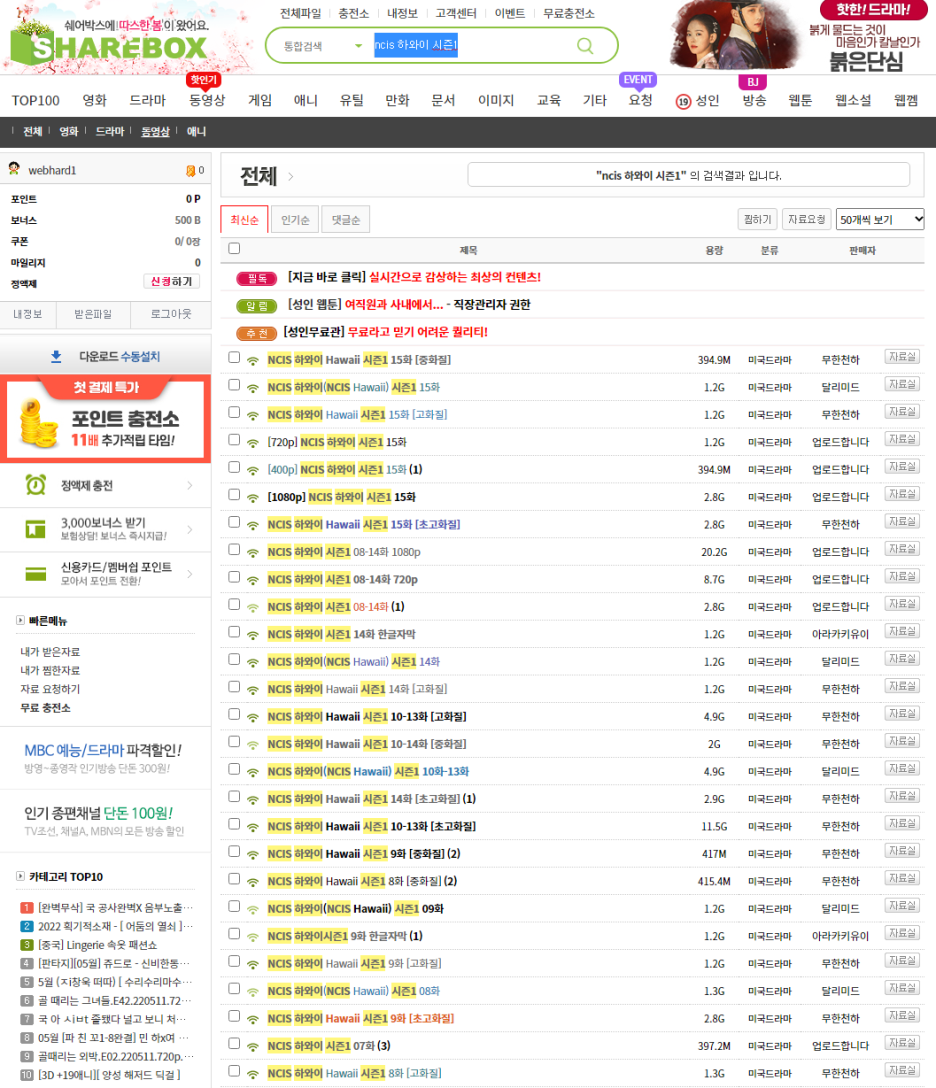Open the 인기 종편채널 단돈 100원 banner
The image size is (936, 1088).
pos(104,821)
